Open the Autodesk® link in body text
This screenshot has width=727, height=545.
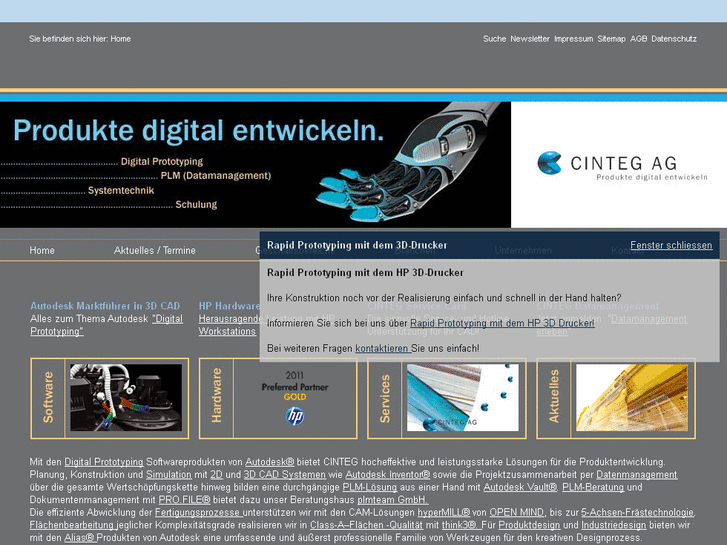coord(269,462)
